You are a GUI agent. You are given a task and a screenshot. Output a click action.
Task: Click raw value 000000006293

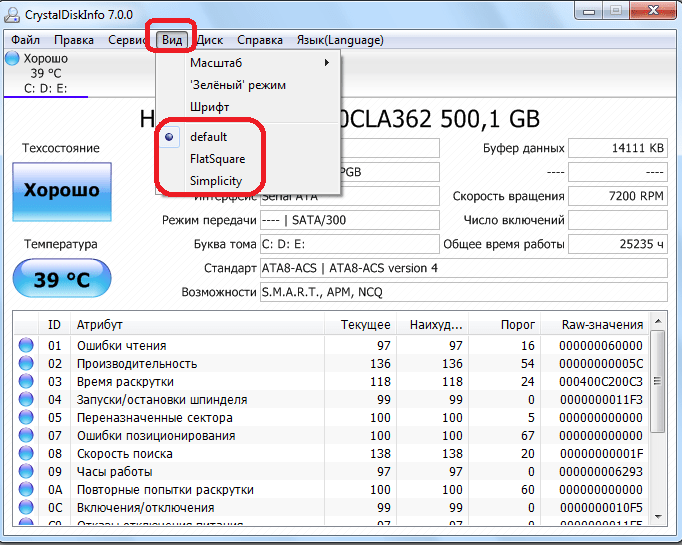point(601,472)
